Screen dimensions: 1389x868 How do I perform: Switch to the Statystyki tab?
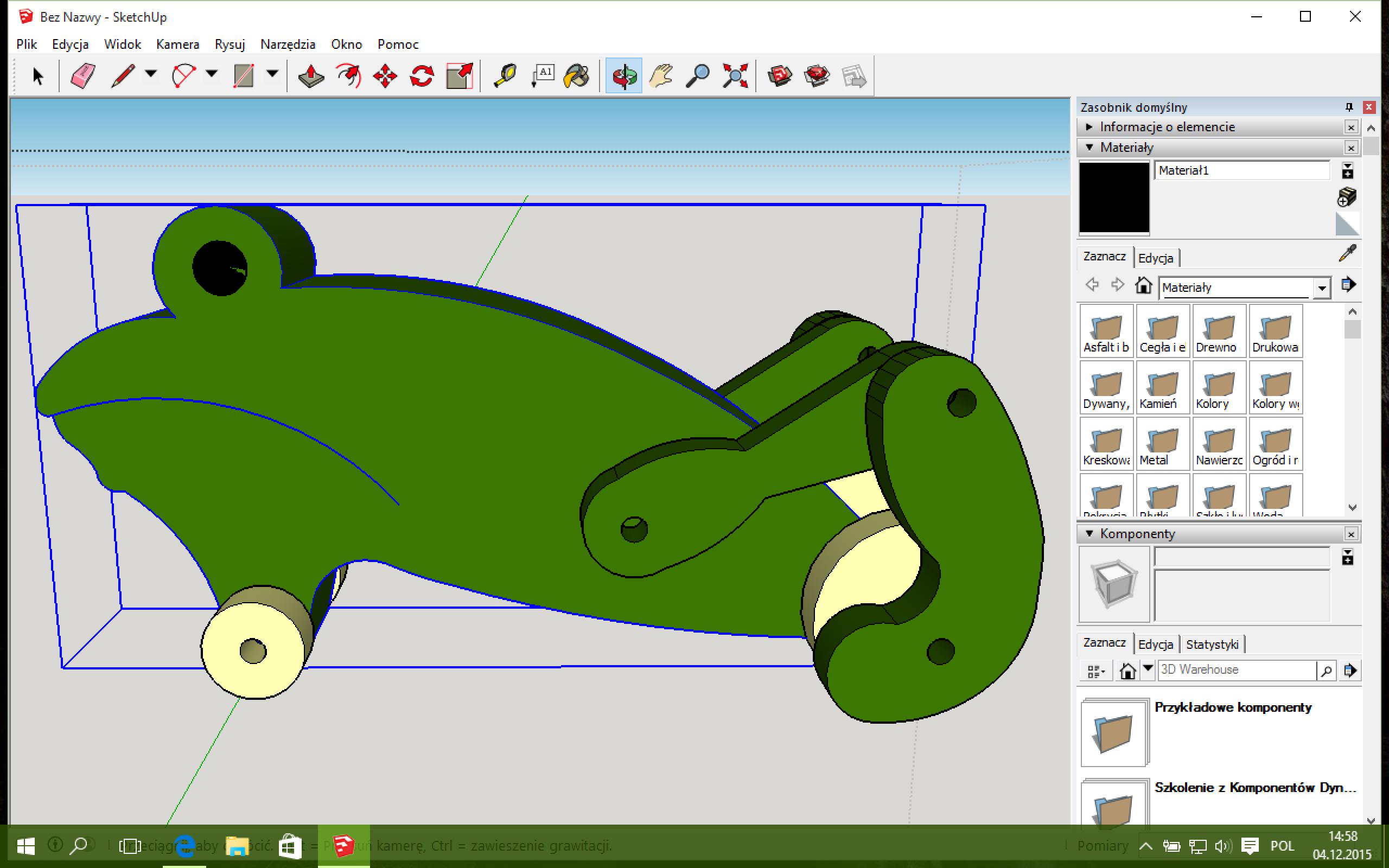[1212, 644]
